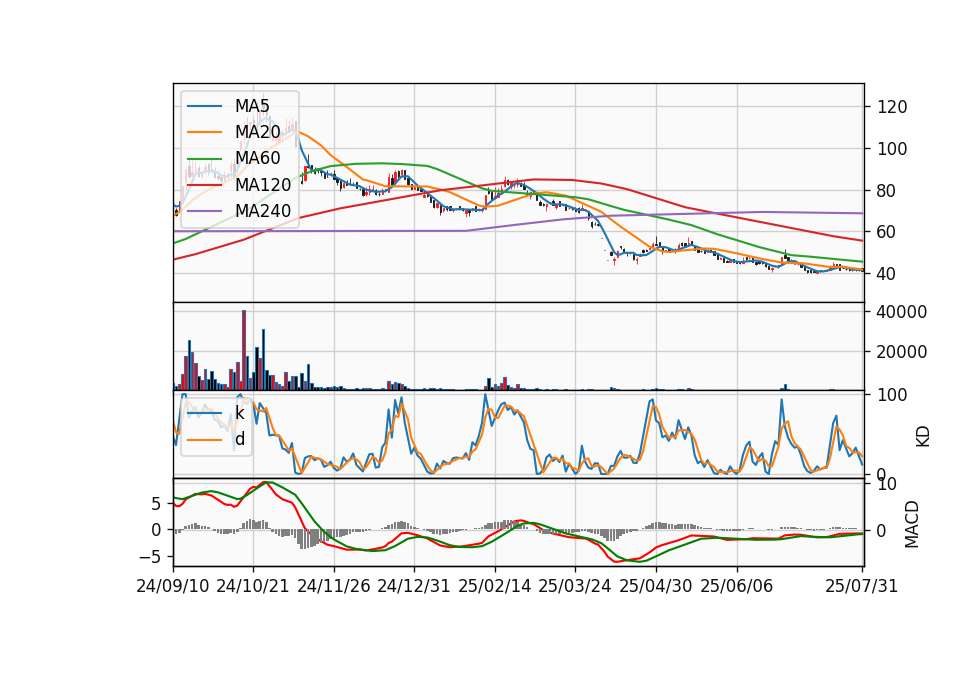This screenshot has width=960, height=690.
Task: Click the 24/11/26 date label
Action: (334, 586)
